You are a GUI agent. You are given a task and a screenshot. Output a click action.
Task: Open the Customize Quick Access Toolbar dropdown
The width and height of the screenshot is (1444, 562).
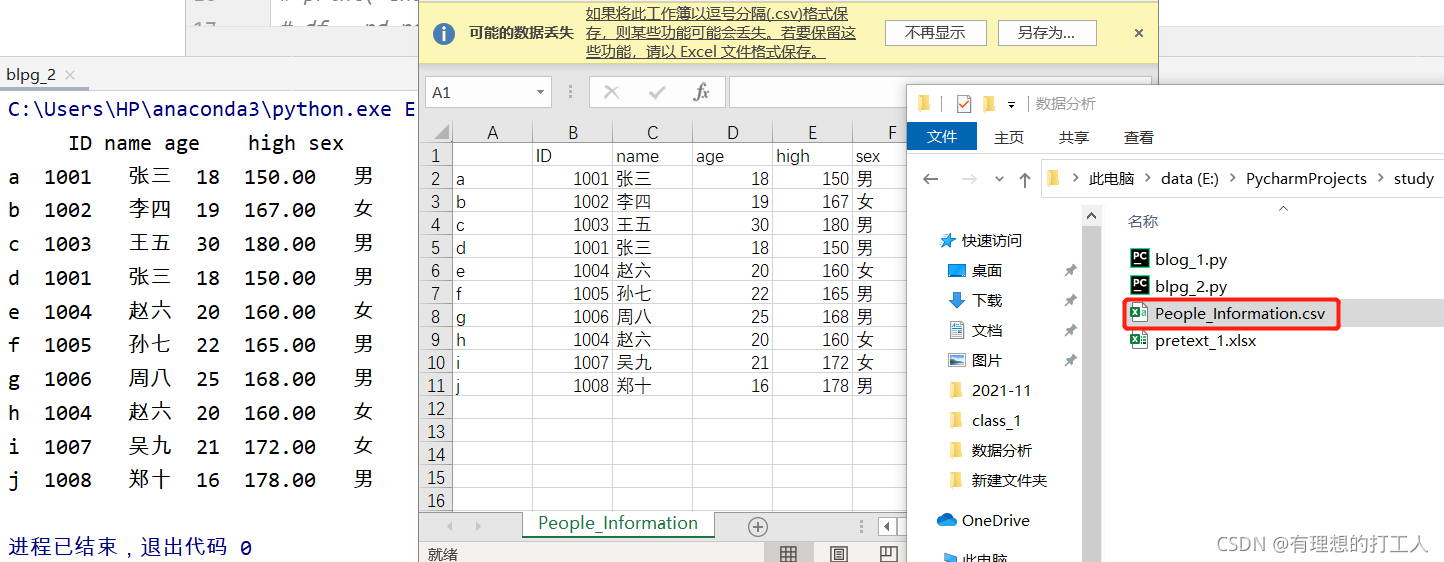(1012, 104)
